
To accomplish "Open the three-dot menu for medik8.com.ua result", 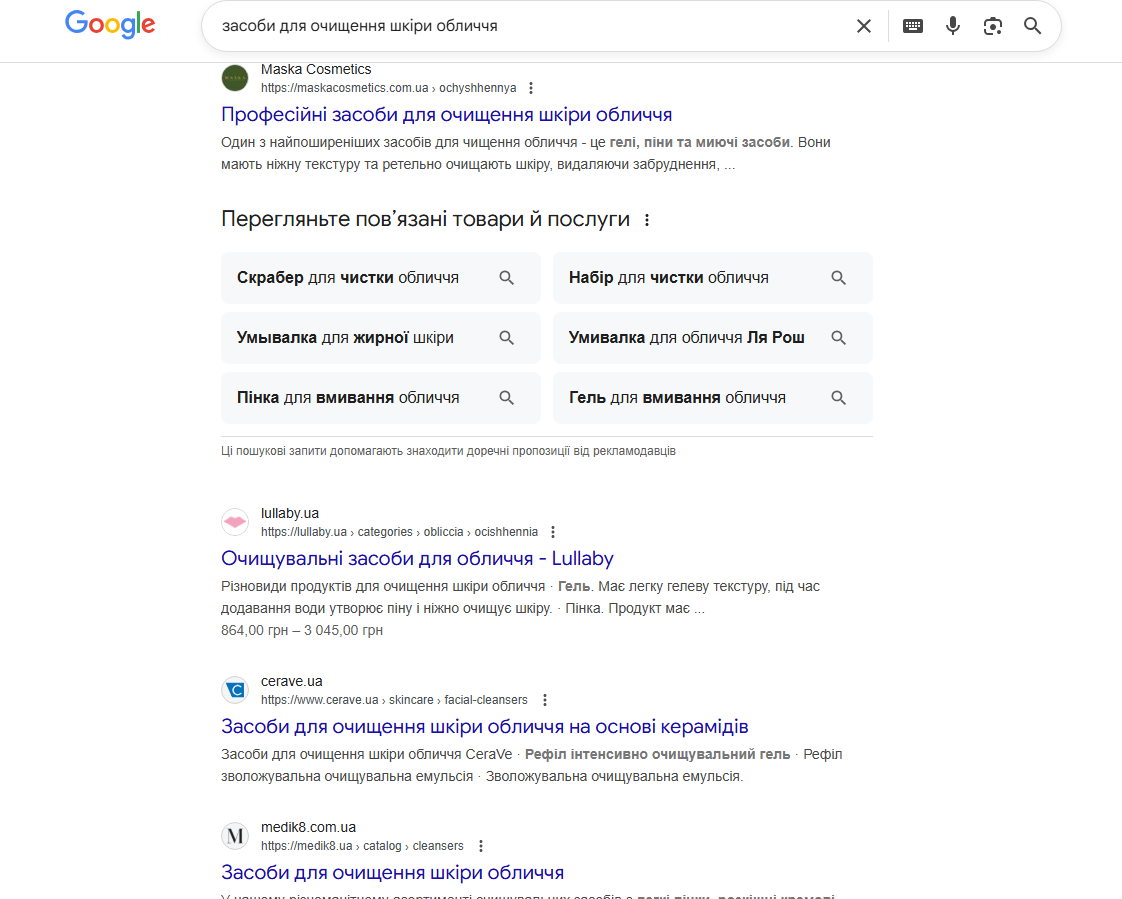I will tap(481, 846).
